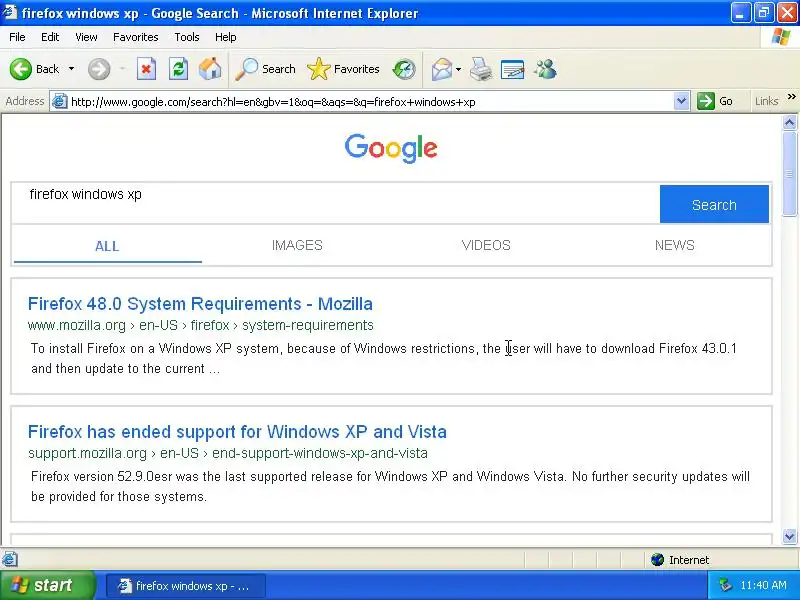Click support.mozilla.org end-support URL text

coord(228,453)
